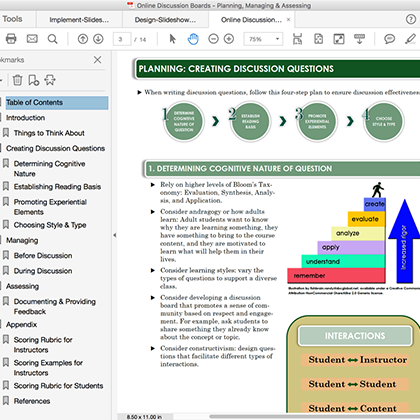Click the 'remember' pyramid step
Viewport: 420px width, 420px height.
coord(336,276)
